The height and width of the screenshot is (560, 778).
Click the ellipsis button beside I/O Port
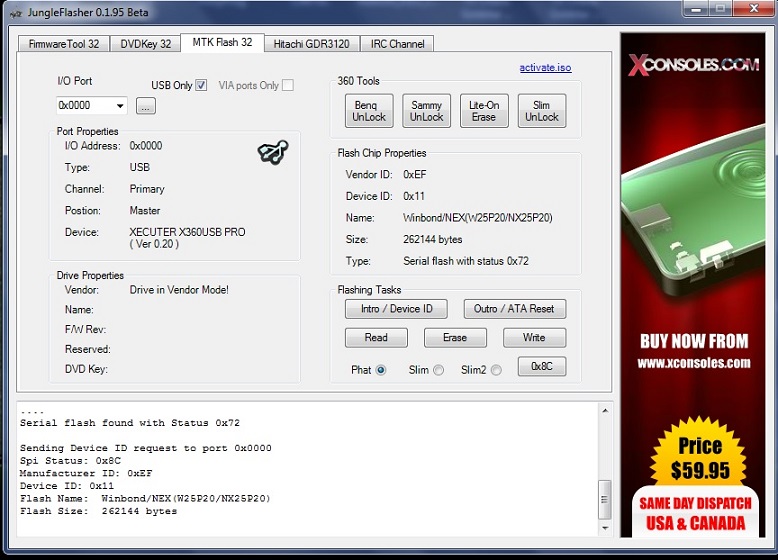point(146,106)
